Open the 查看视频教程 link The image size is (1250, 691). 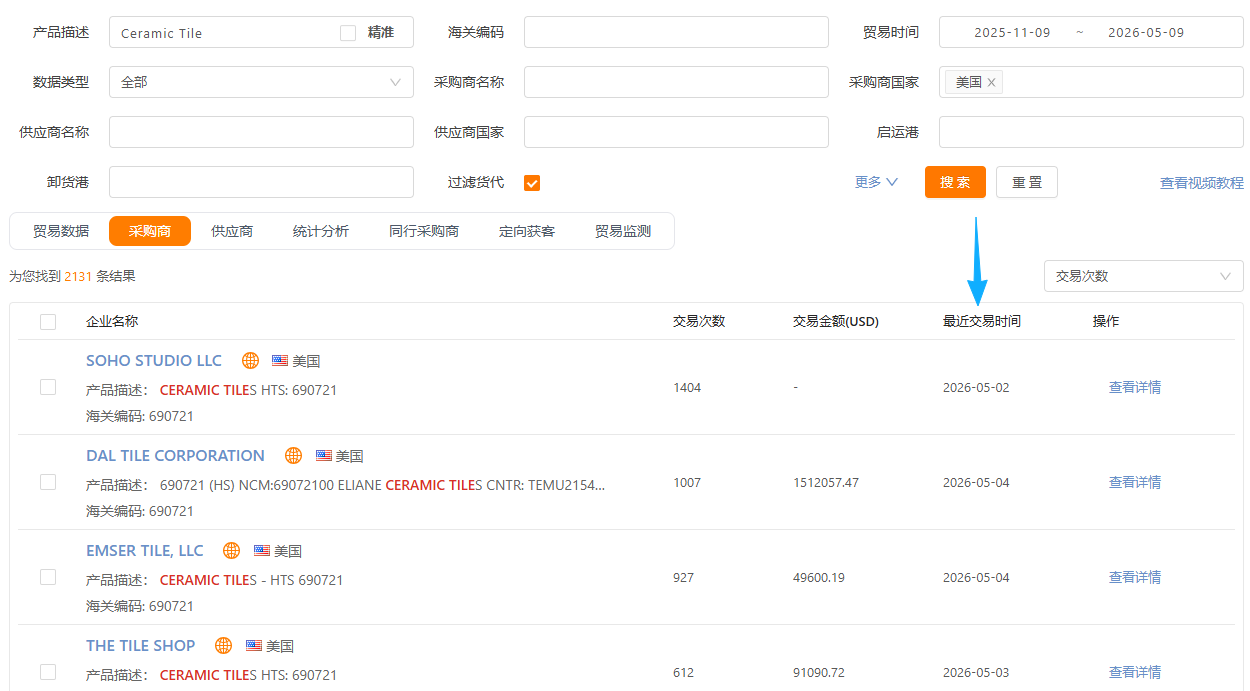pyautogui.click(x=1202, y=183)
